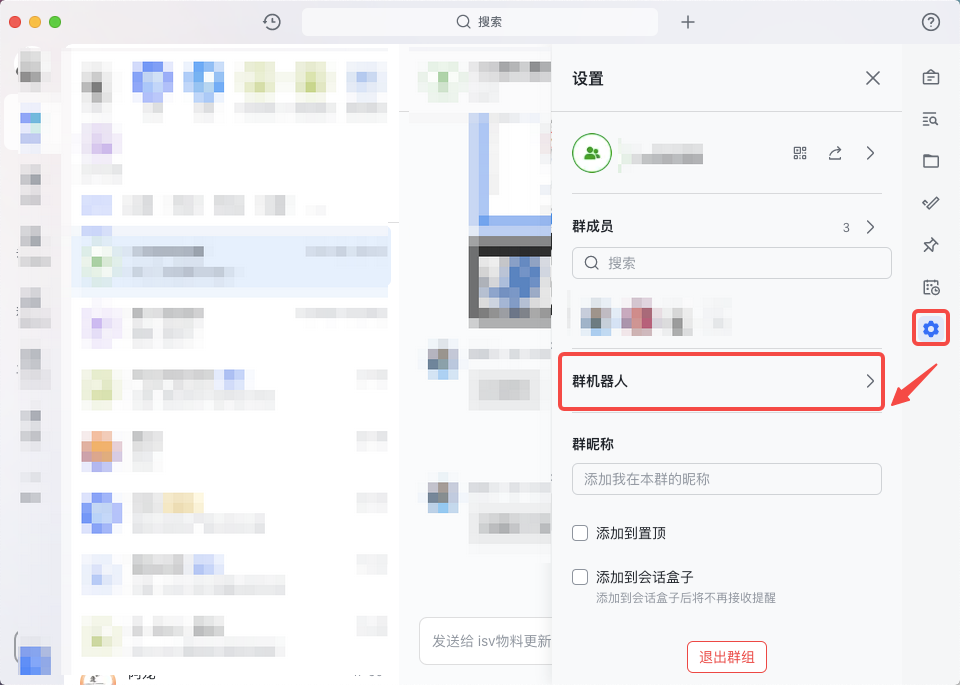Check the 添加到会话盒子 option
The width and height of the screenshot is (960, 685).
[580, 577]
